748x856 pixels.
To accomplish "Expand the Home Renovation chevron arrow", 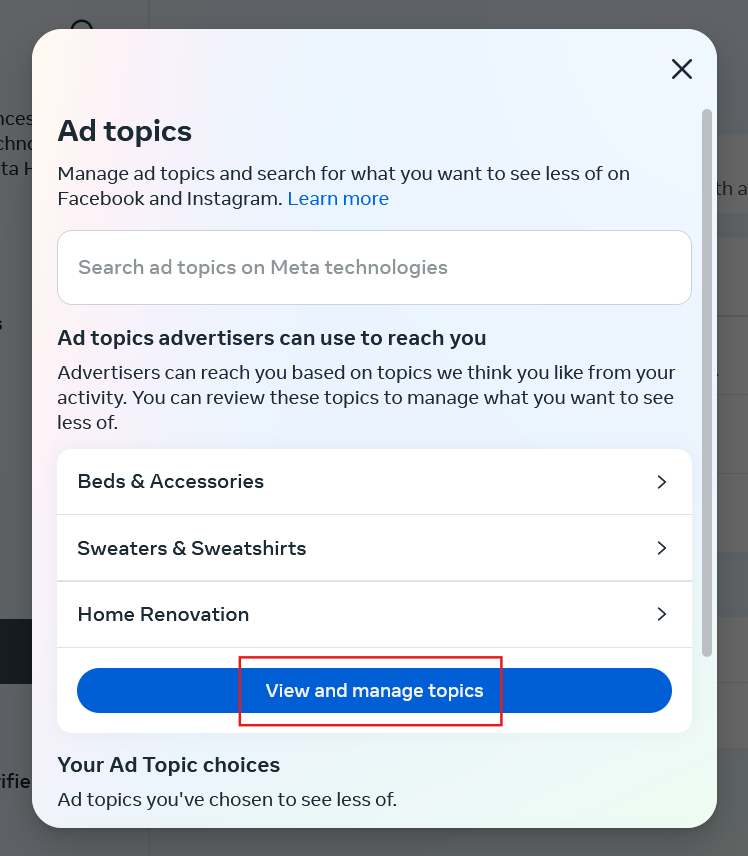I will pos(661,614).
